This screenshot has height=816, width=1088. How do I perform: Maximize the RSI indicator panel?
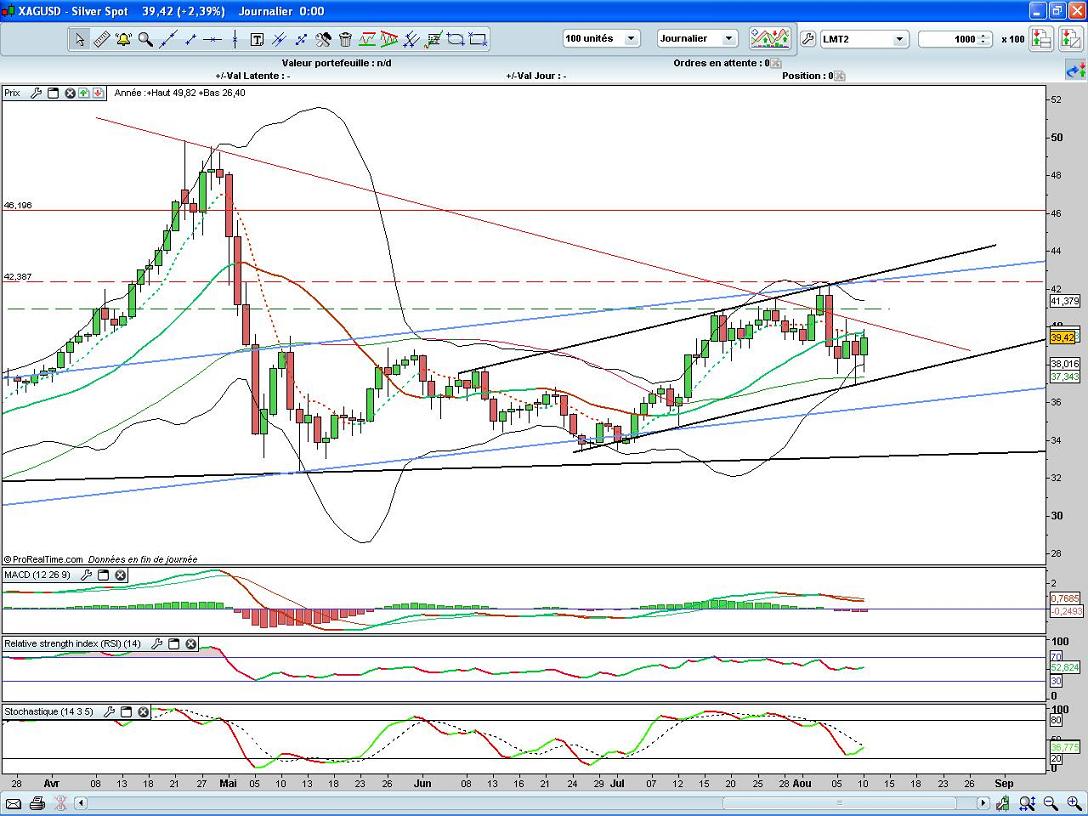pyautogui.click(x=173, y=644)
